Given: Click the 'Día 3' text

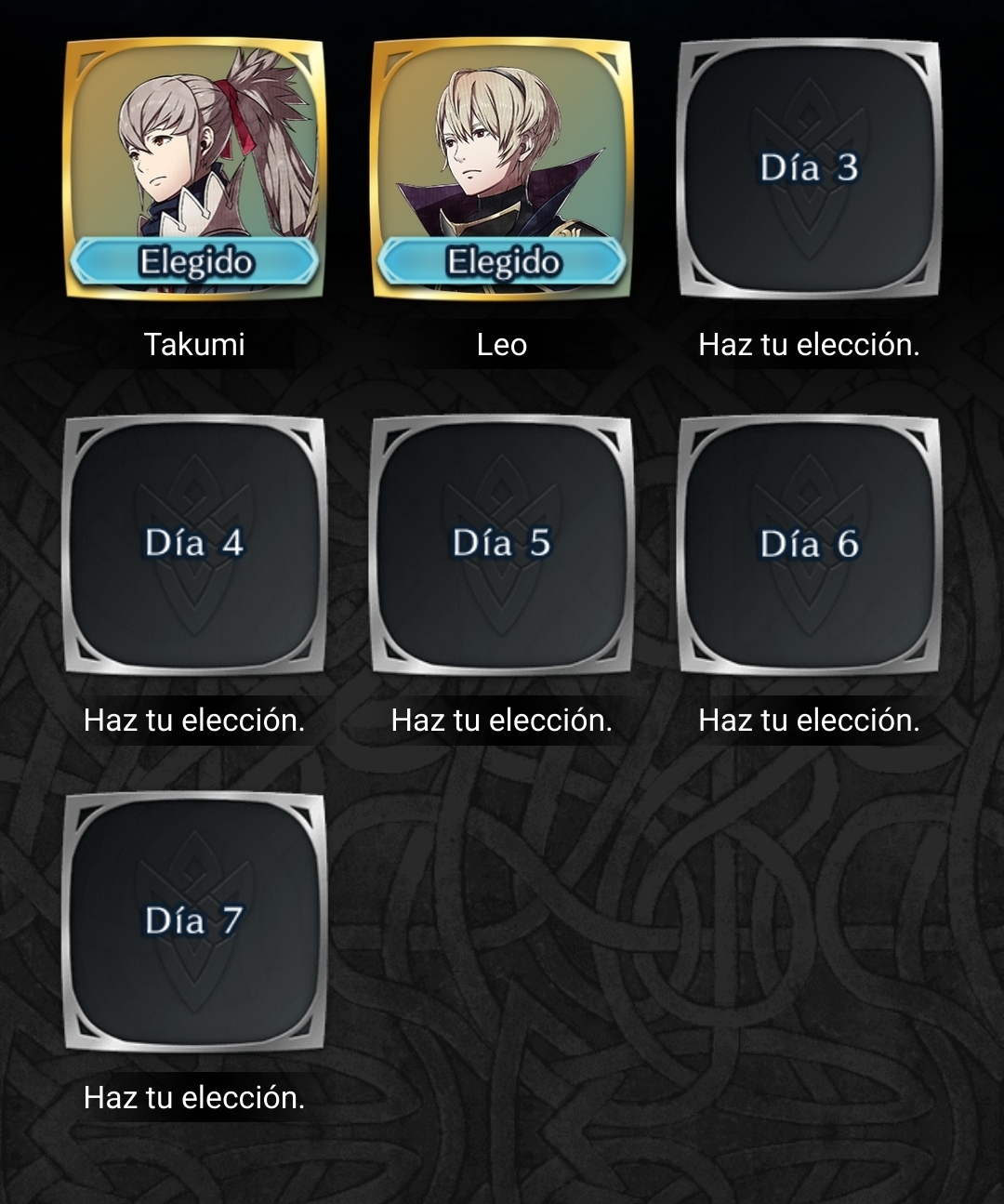Looking at the screenshot, I should point(809,168).
